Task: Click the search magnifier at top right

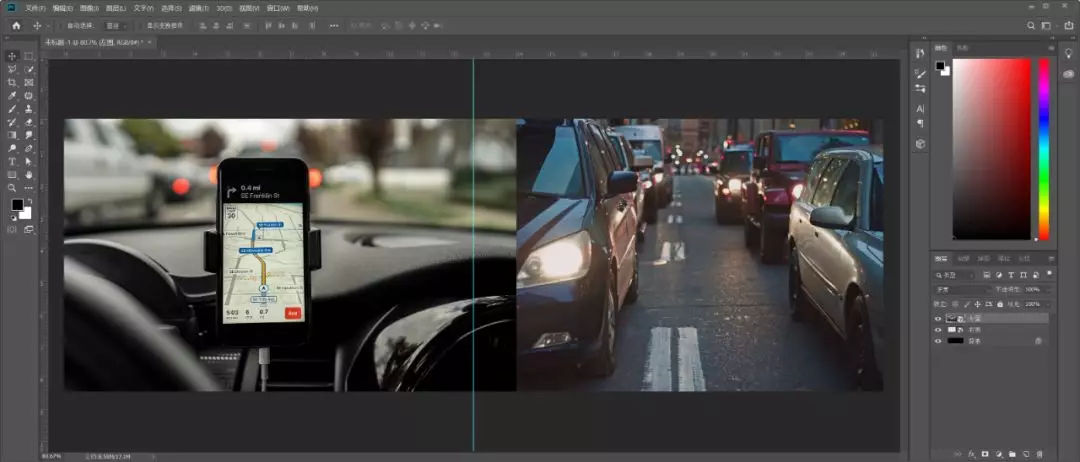Action: coord(1031,25)
